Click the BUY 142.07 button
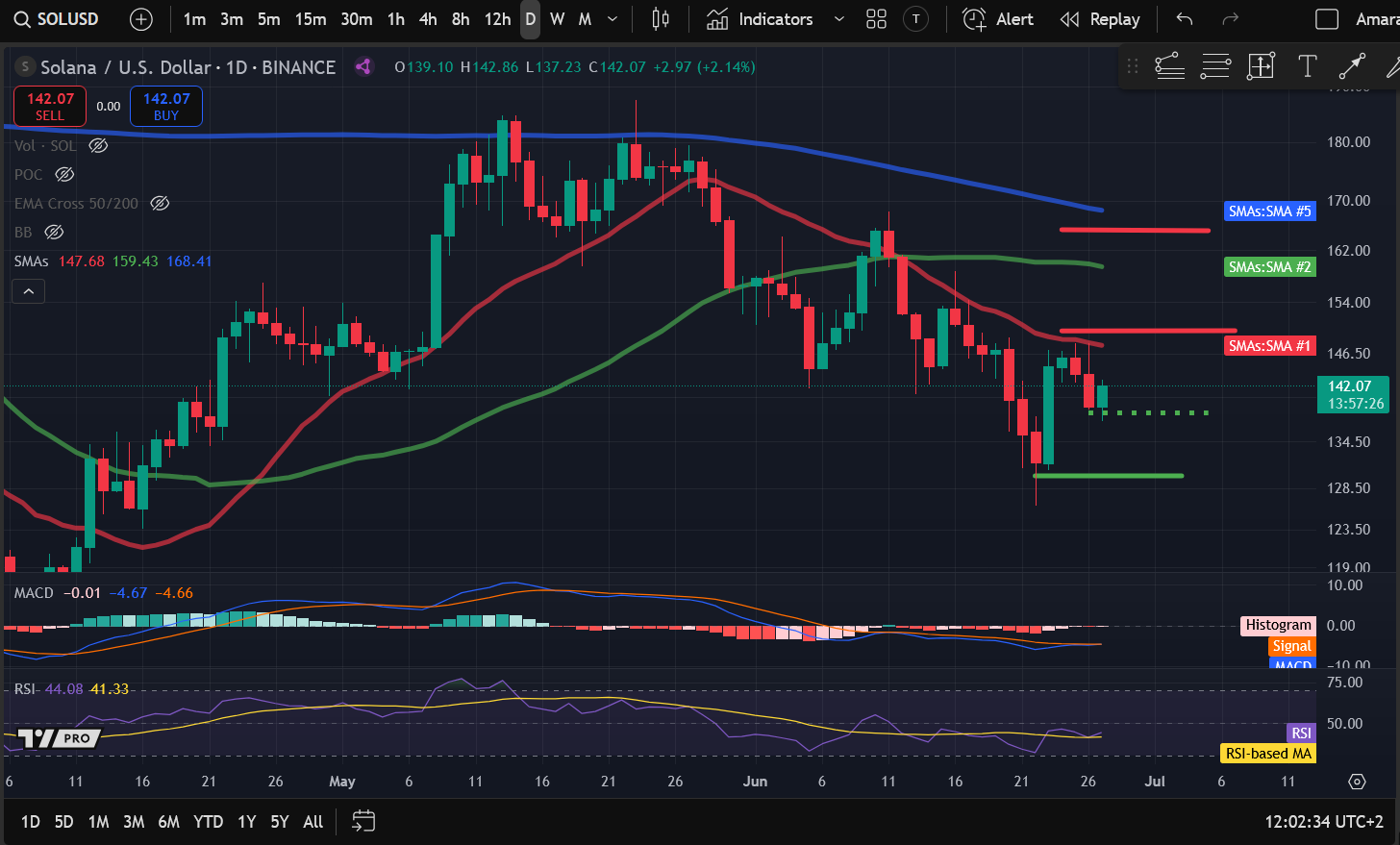 point(166,106)
